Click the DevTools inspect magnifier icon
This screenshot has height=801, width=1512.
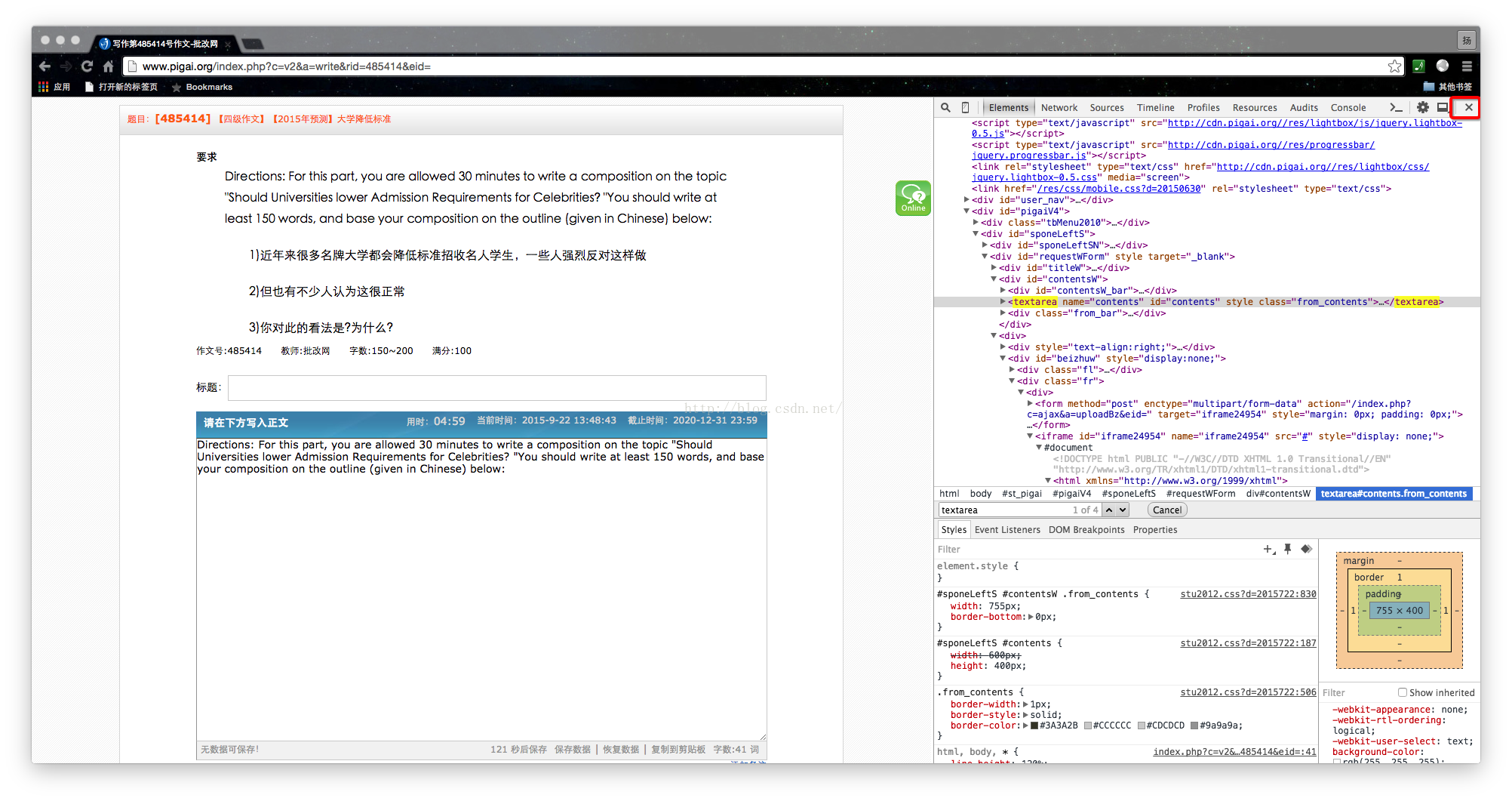point(945,108)
